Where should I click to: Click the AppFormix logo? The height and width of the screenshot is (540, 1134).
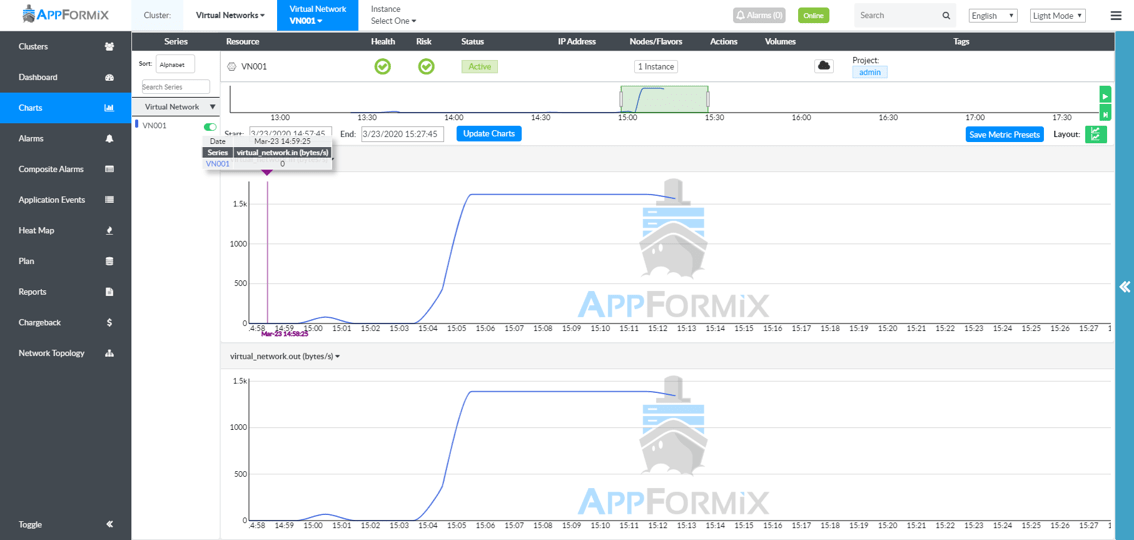tap(66, 14)
